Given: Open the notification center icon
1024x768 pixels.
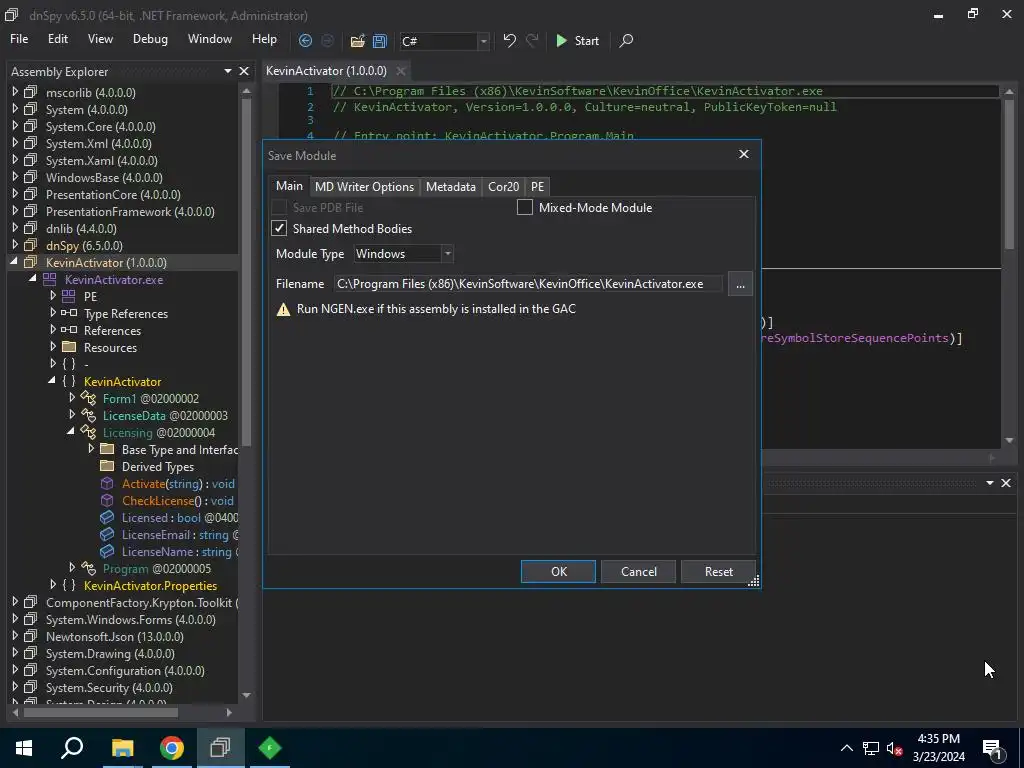Looking at the screenshot, I should pyautogui.click(x=992, y=748).
